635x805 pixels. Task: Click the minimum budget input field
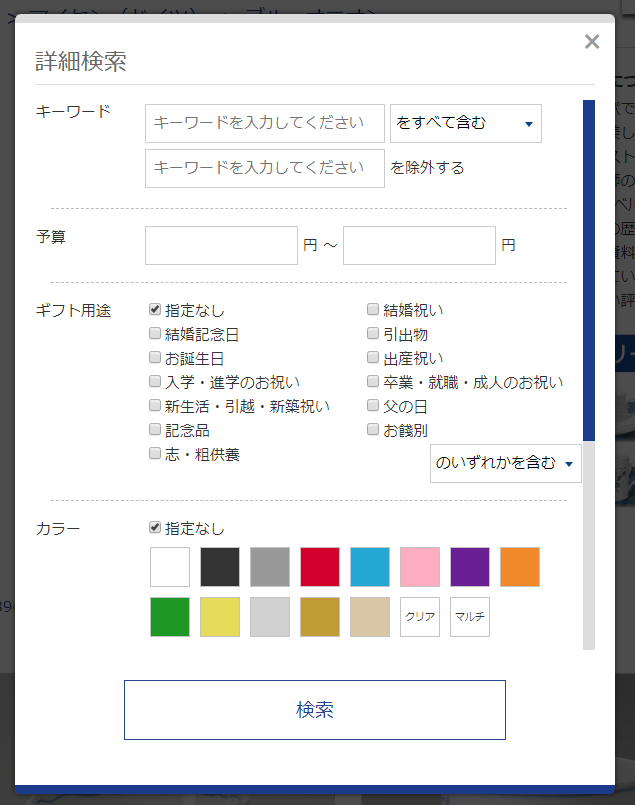pos(221,245)
